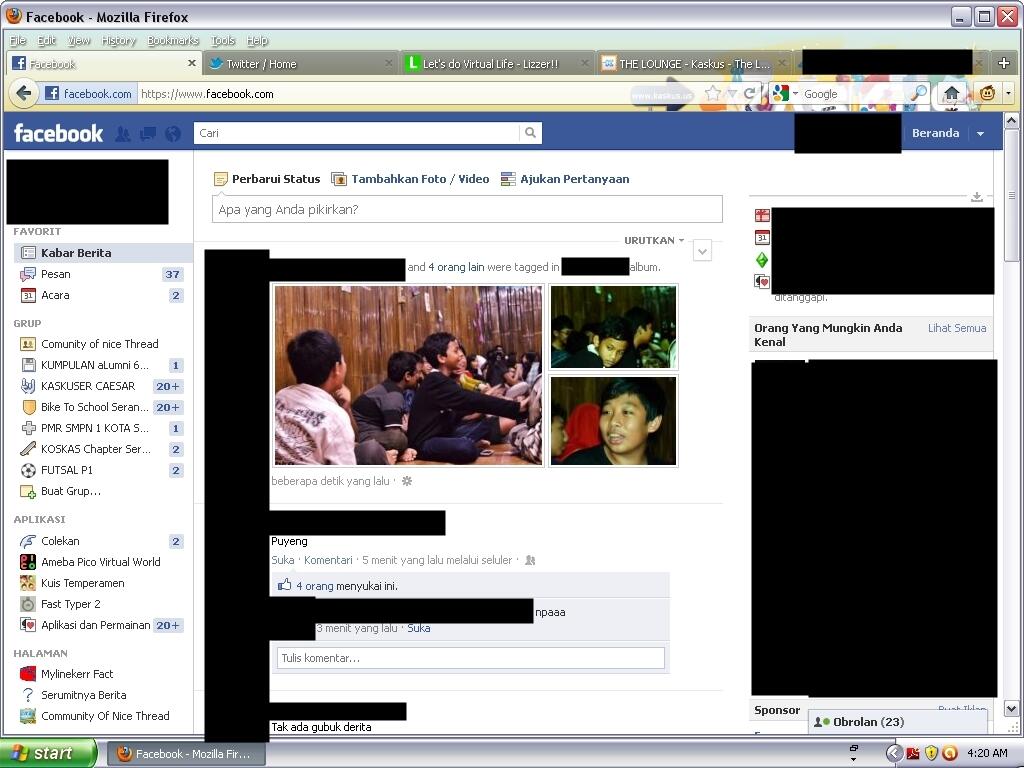
Task: Open new tab with plus button
Action: (1004, 63)
